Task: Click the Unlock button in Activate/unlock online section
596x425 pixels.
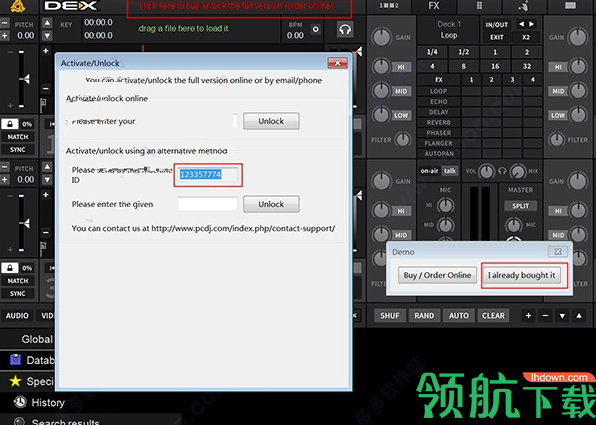Action: (x=271, y=121)
